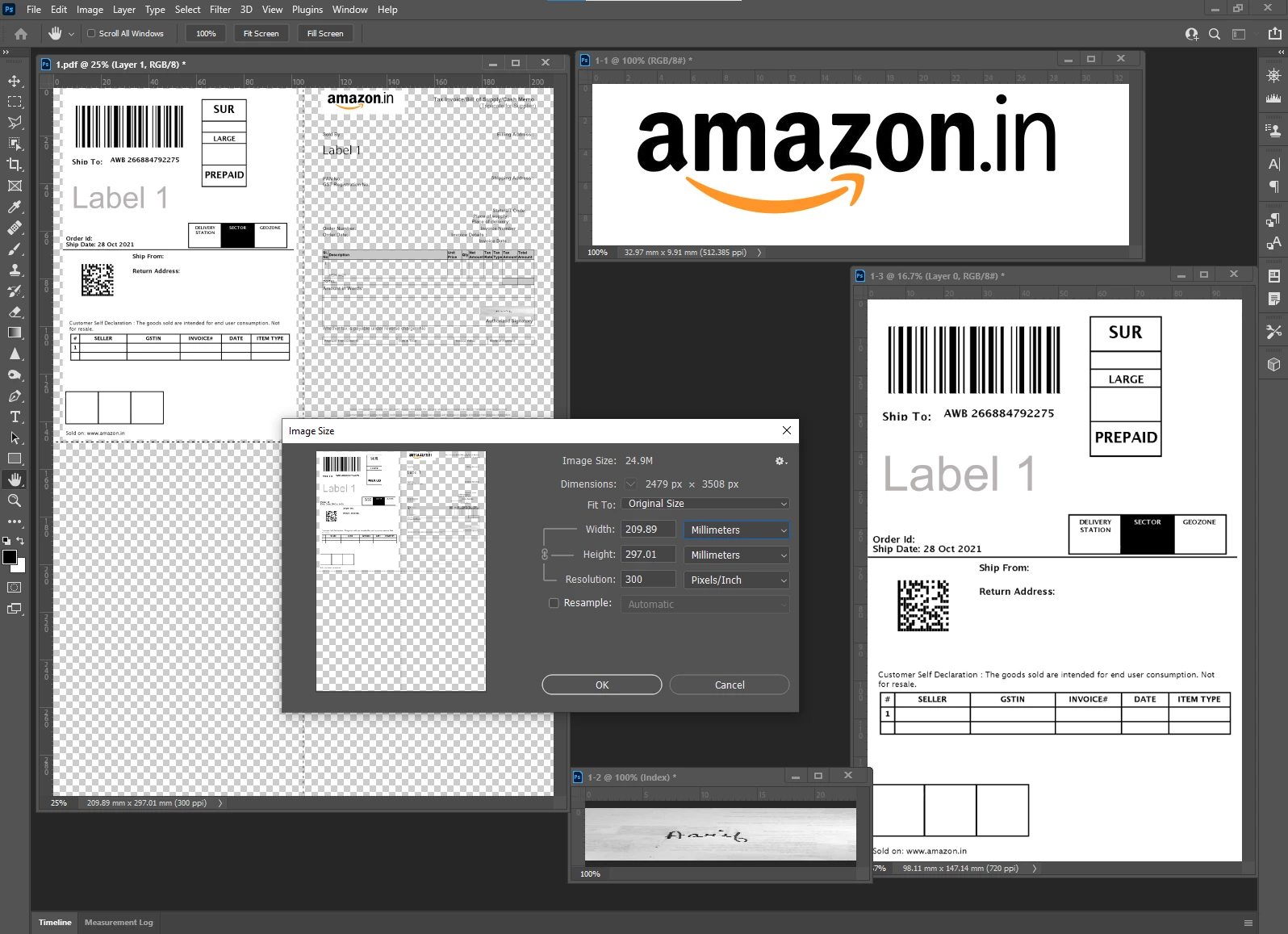
Task: Enable the Resample checkbox
Action: coord(554,603)
